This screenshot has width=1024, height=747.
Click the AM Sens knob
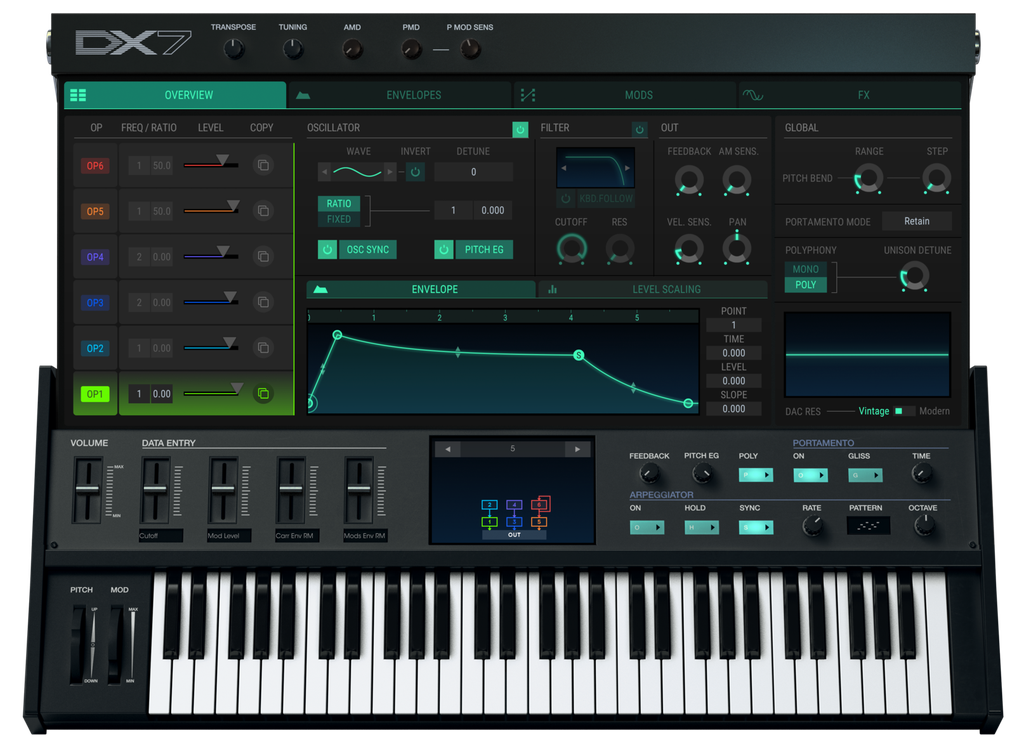click(737, 180)
